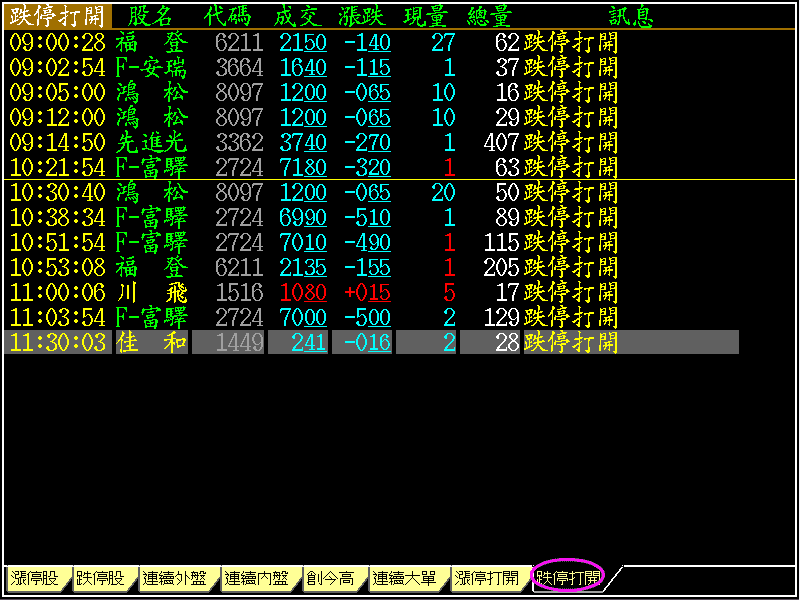Open the 創今高 tab

click(332, 578)
